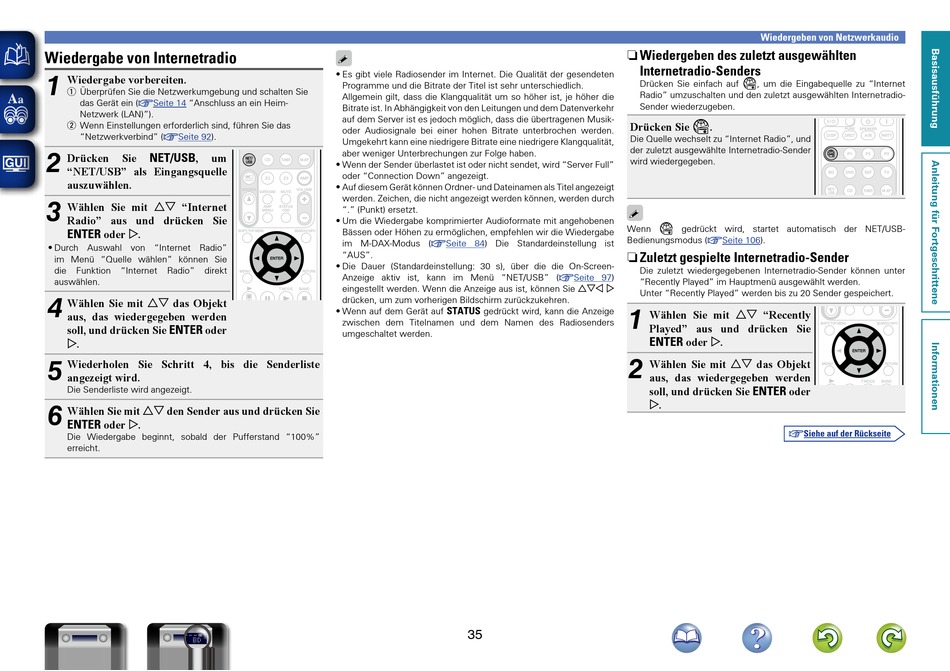950x671 pixels.
Task: Click the Internet Radio button in right remote image
Action: [831, 154]
